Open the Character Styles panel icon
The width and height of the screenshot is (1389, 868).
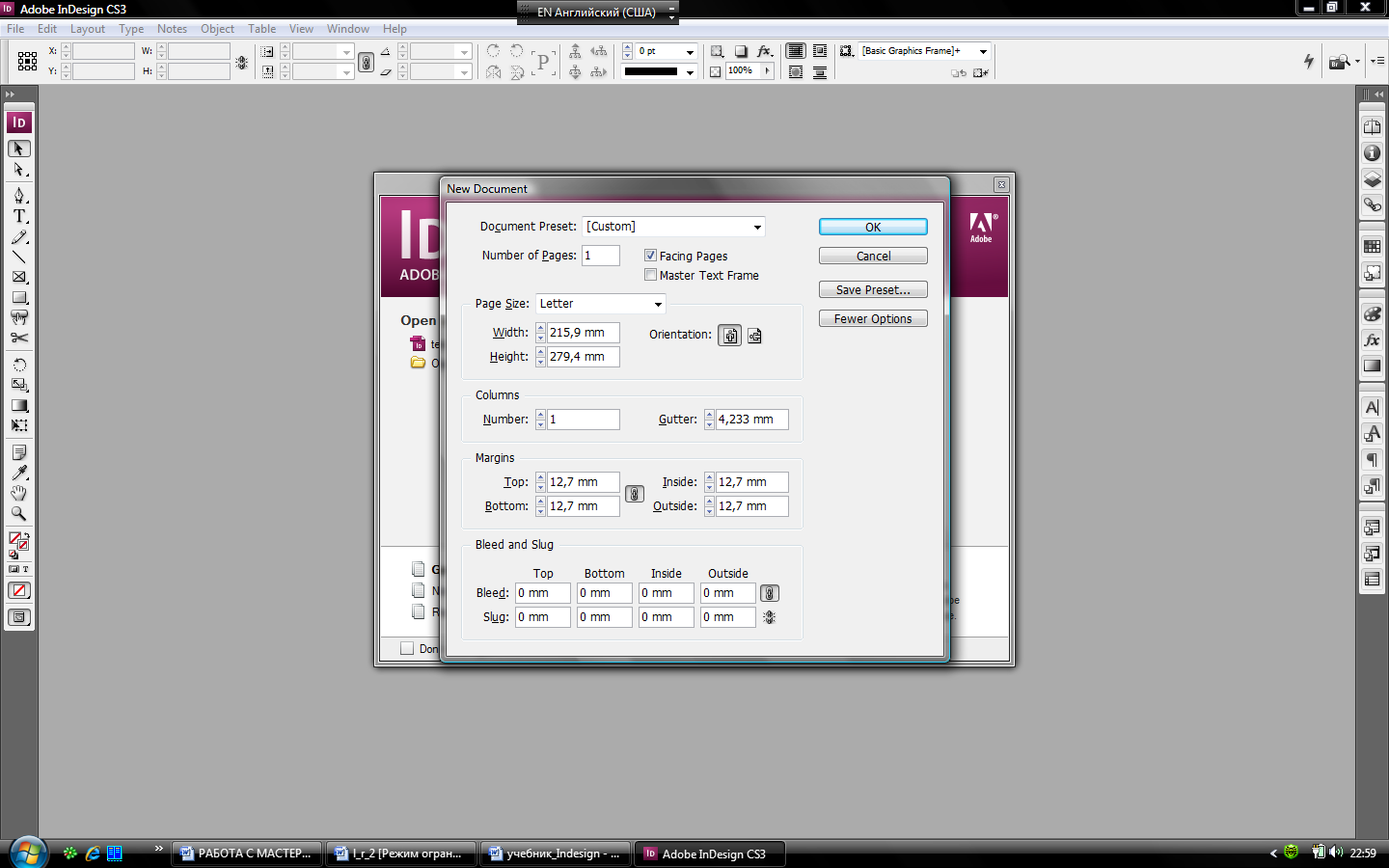[x=1372, y=434]
